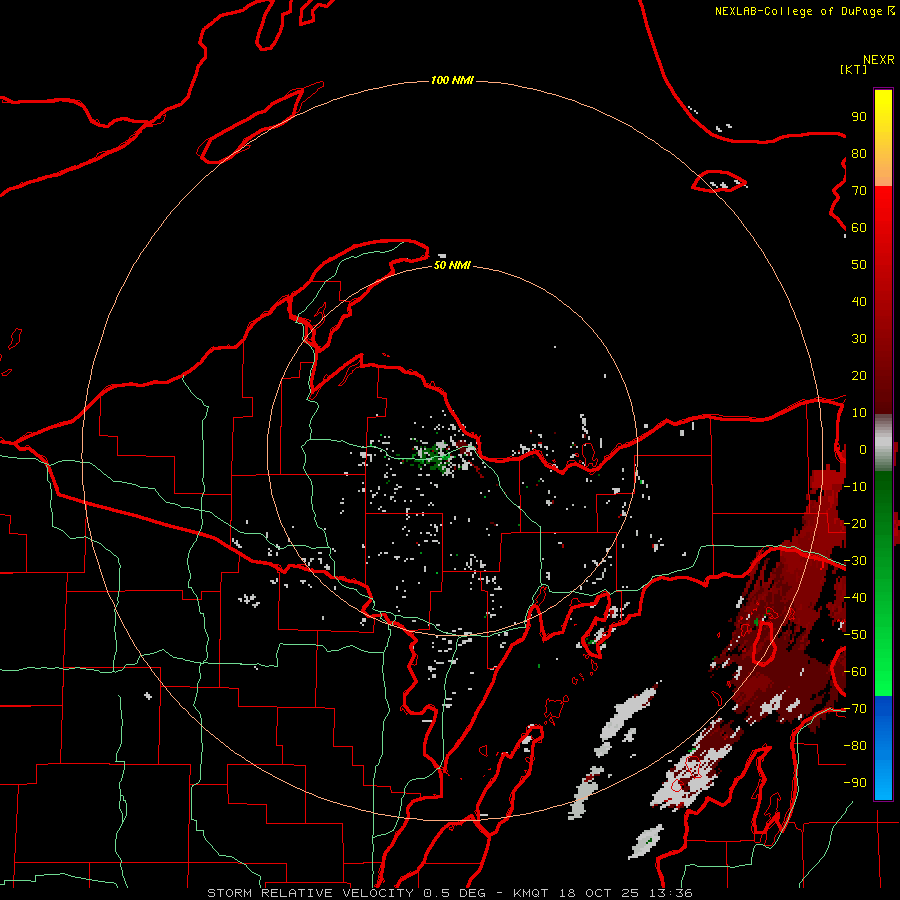
Task: Click the -70 value on the velocity scale
Action: click(x=855, y=709)
